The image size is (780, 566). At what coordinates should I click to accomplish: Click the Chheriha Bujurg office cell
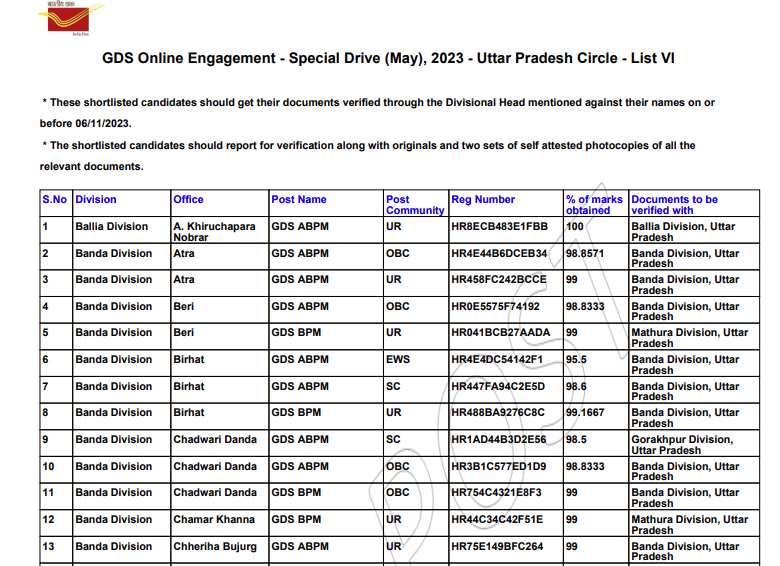(x=215, y=546)
